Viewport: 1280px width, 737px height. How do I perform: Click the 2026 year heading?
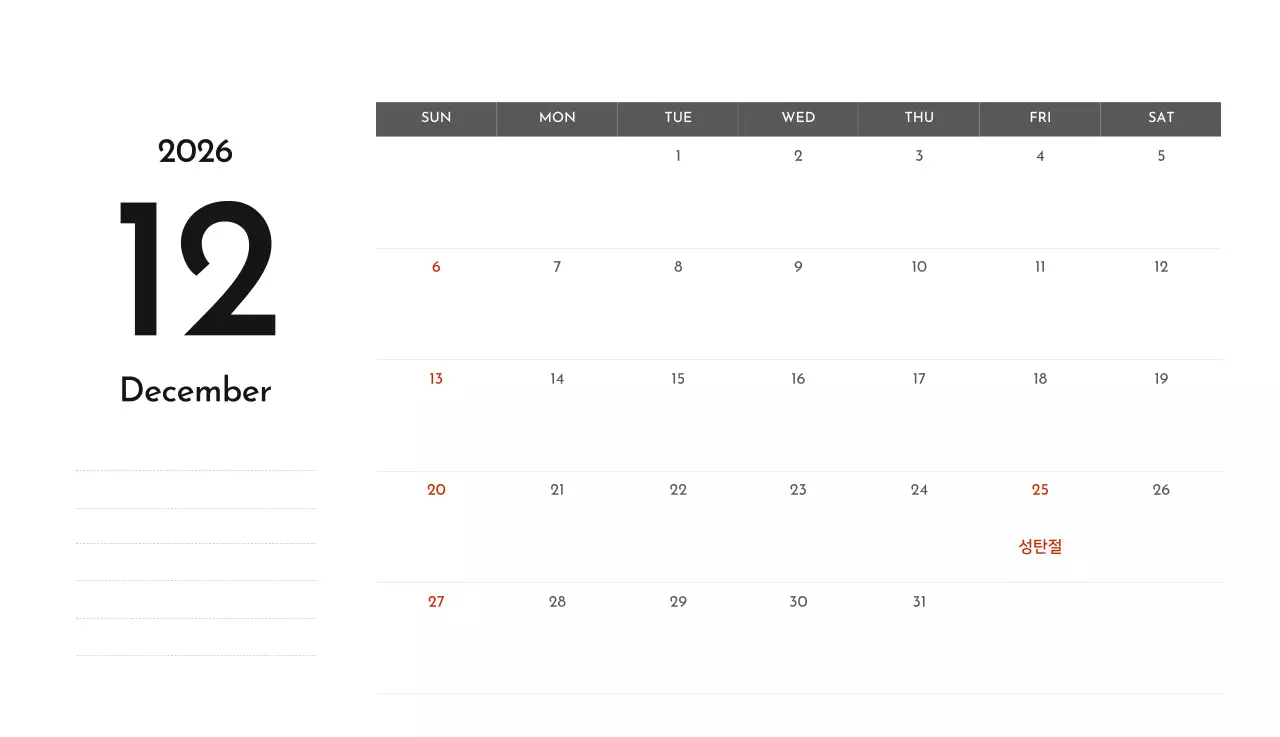click(195, 152)
